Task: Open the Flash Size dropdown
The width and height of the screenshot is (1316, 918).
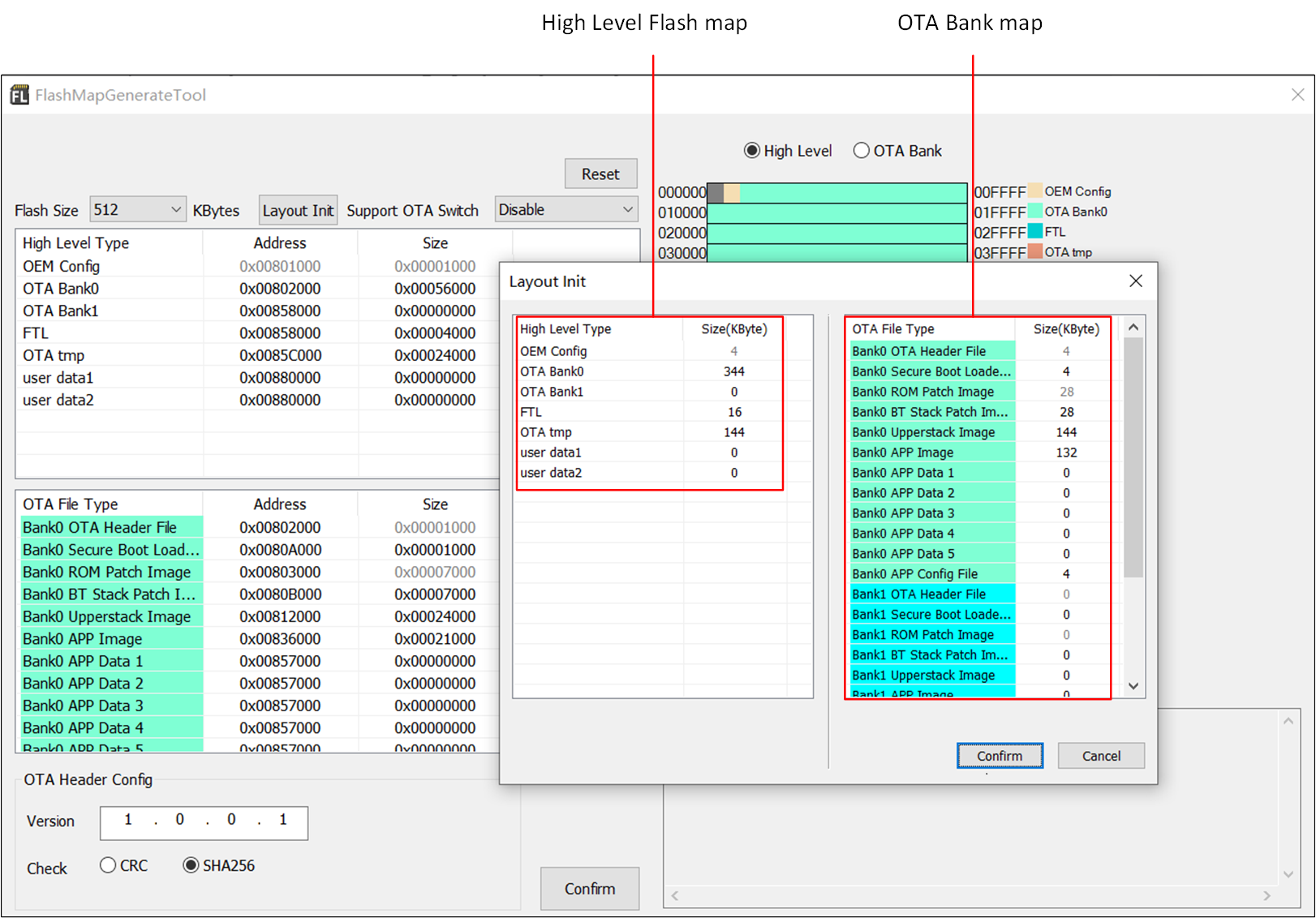Action: [x=137, y=210]
